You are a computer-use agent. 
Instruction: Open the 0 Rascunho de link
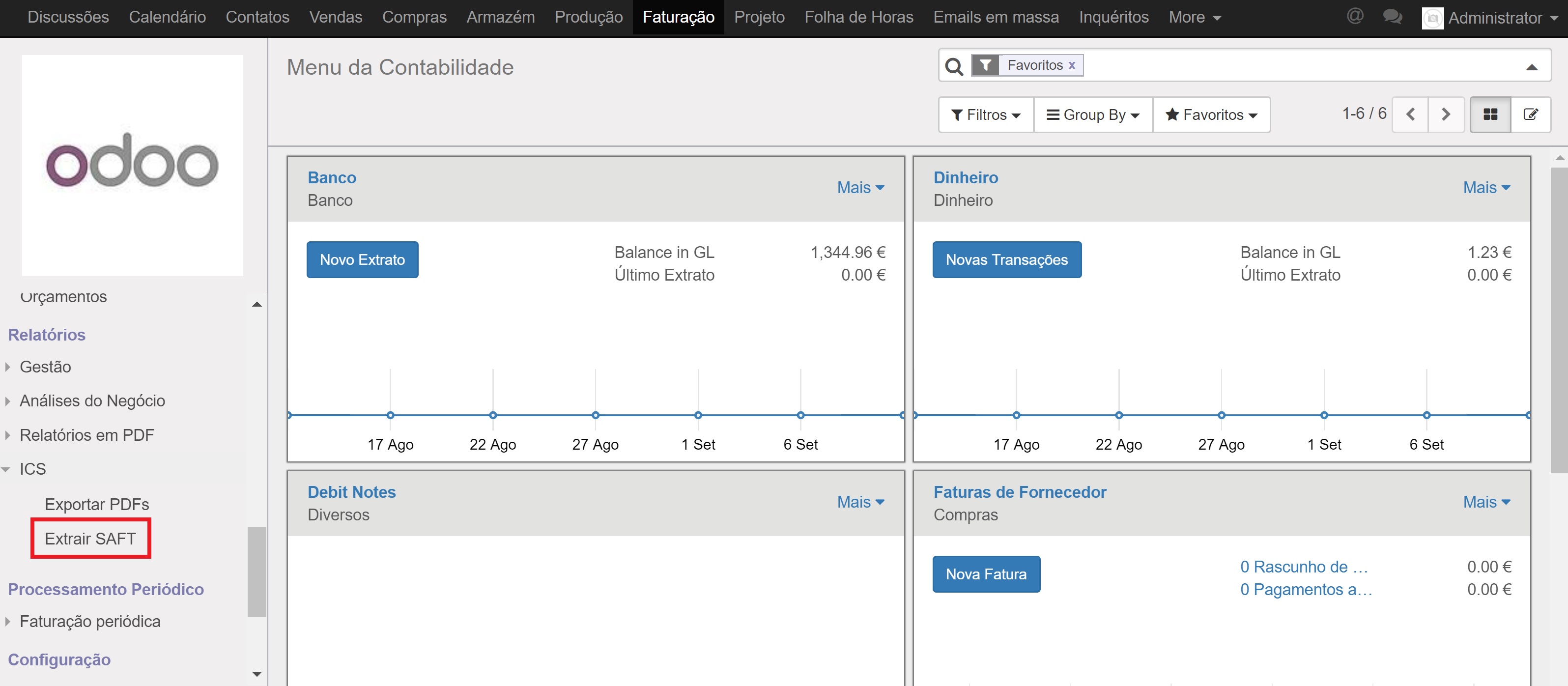[x=1305, y=567]
